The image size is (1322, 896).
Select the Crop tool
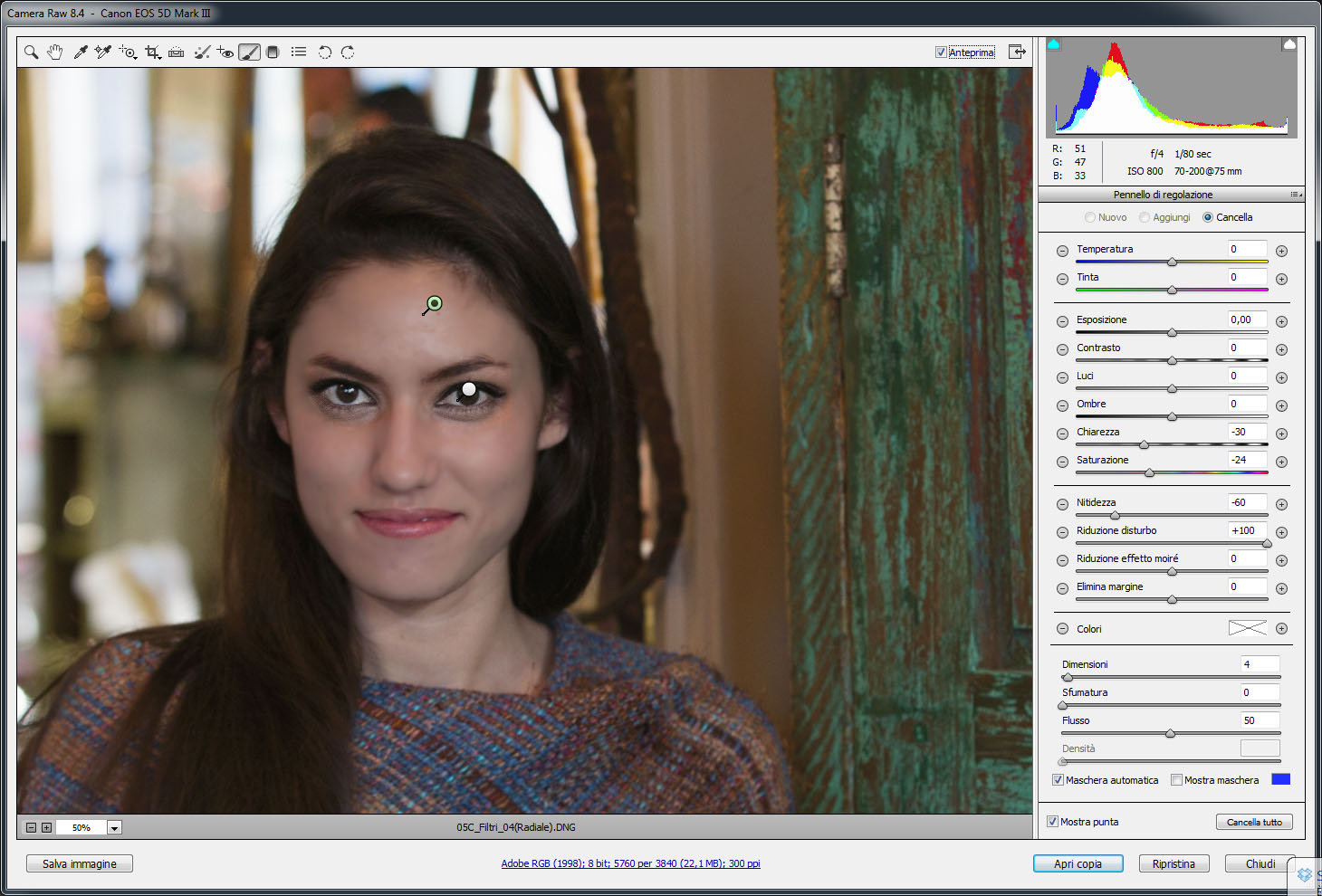click(x=152, y=52)
